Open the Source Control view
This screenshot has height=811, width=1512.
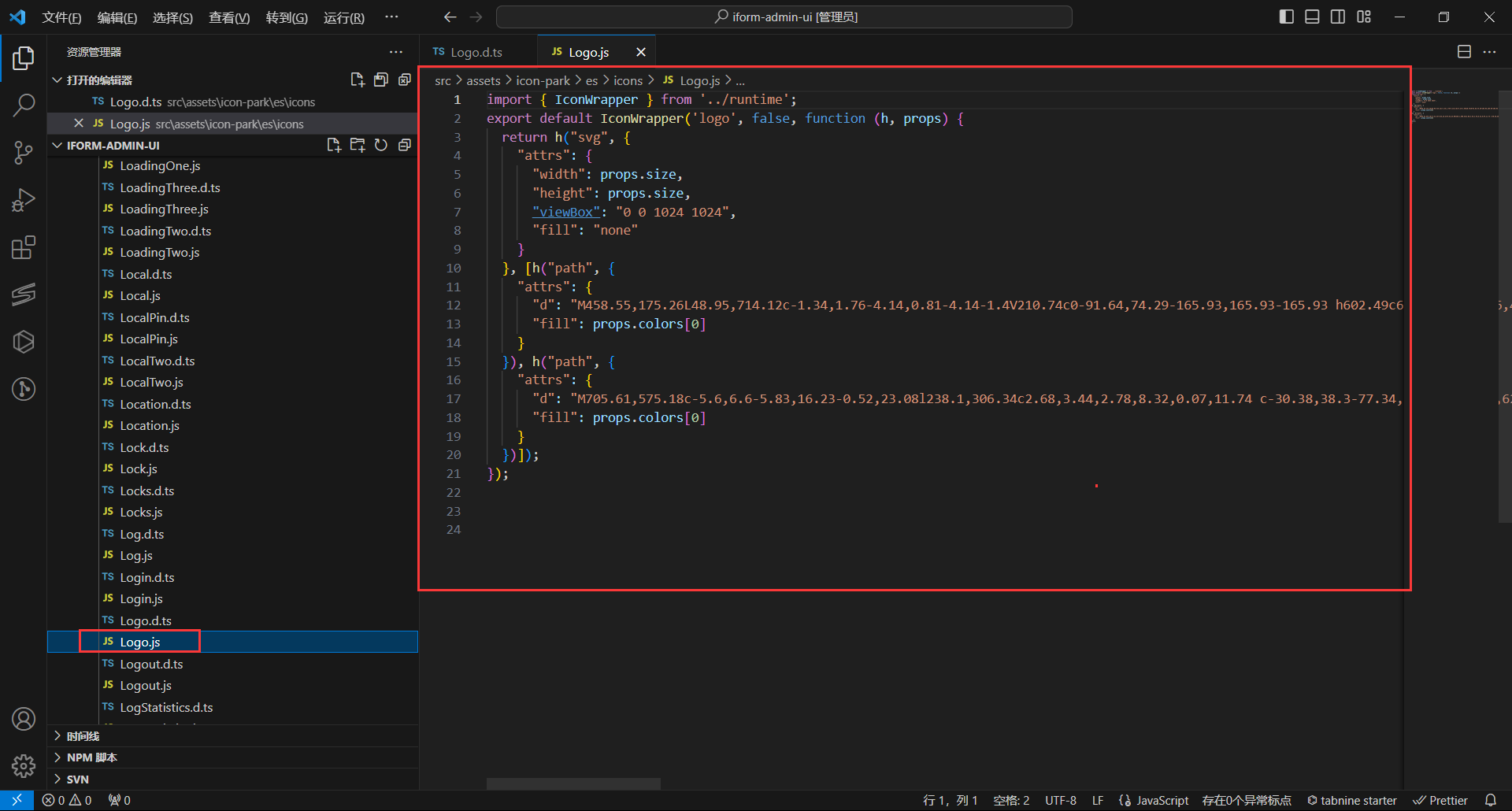pos(24,153)
